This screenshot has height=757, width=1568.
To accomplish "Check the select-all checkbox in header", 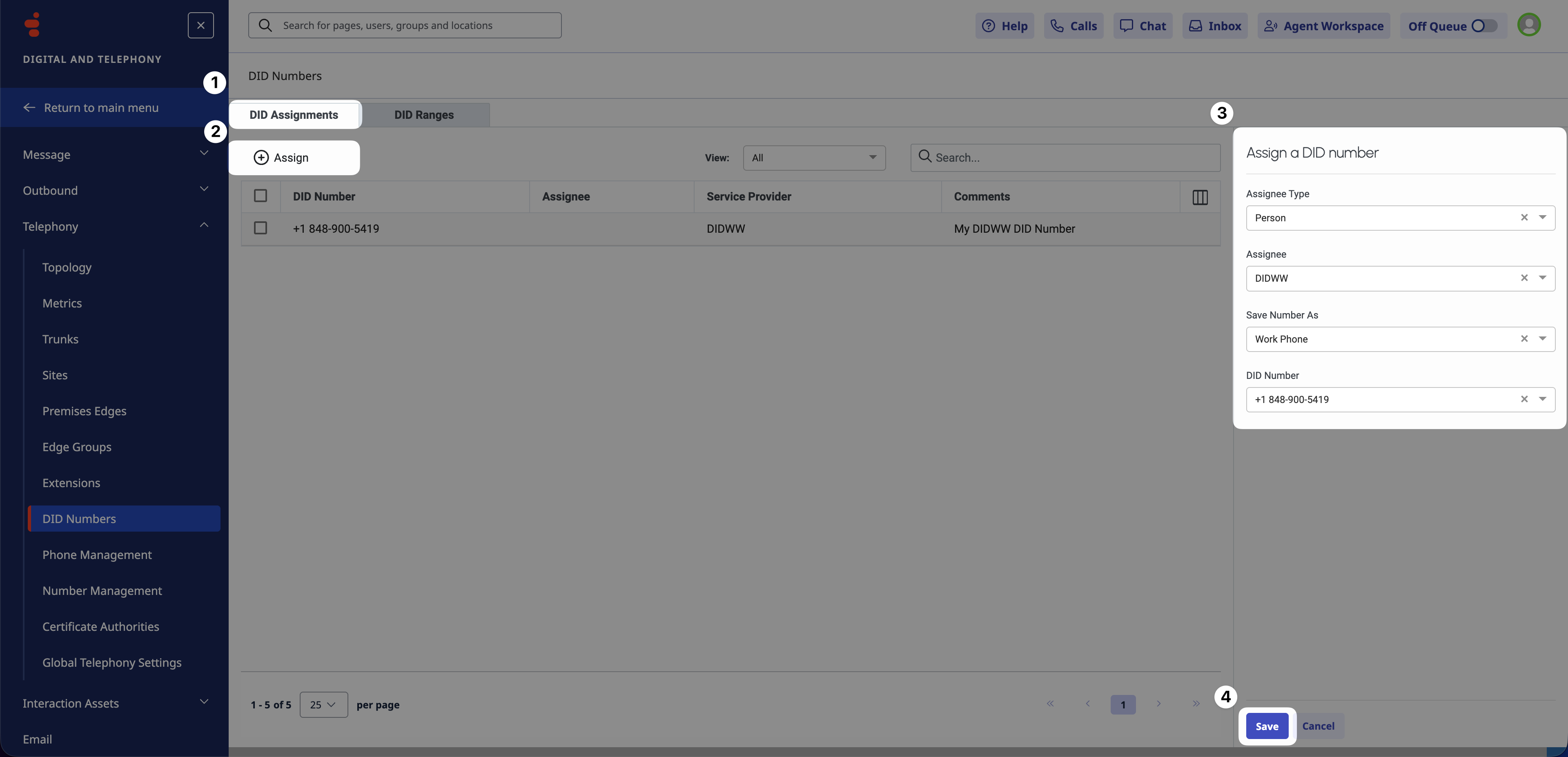I will 261,196.
